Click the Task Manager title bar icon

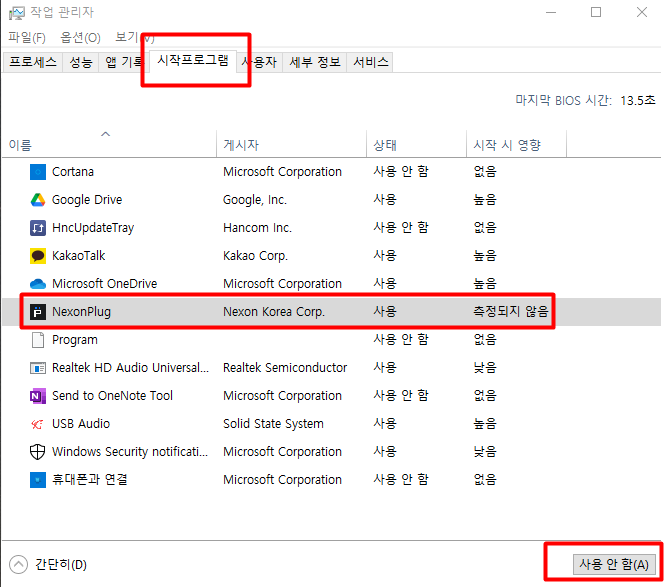17,13
